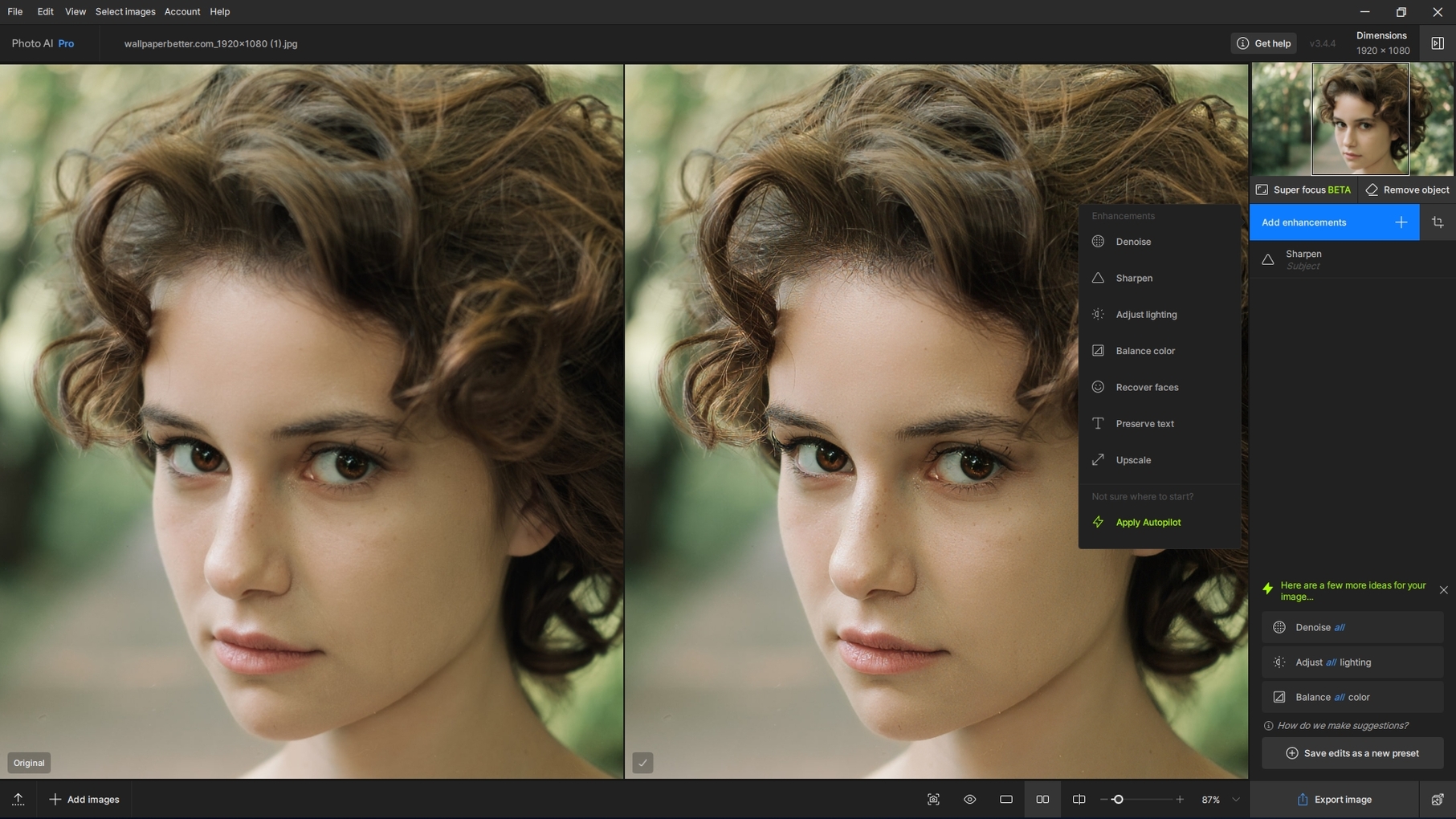Click Save edits as a new preset
The width and height of the screenshot is (1456, 819).
[1352, 753]
